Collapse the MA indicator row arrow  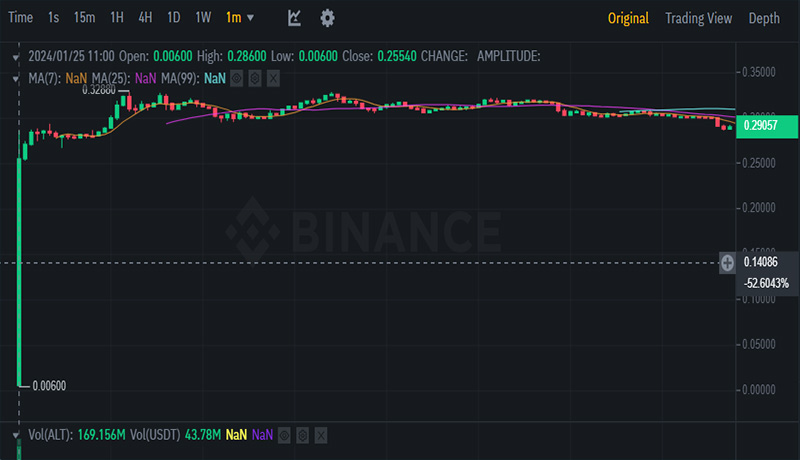pos(16,79)
